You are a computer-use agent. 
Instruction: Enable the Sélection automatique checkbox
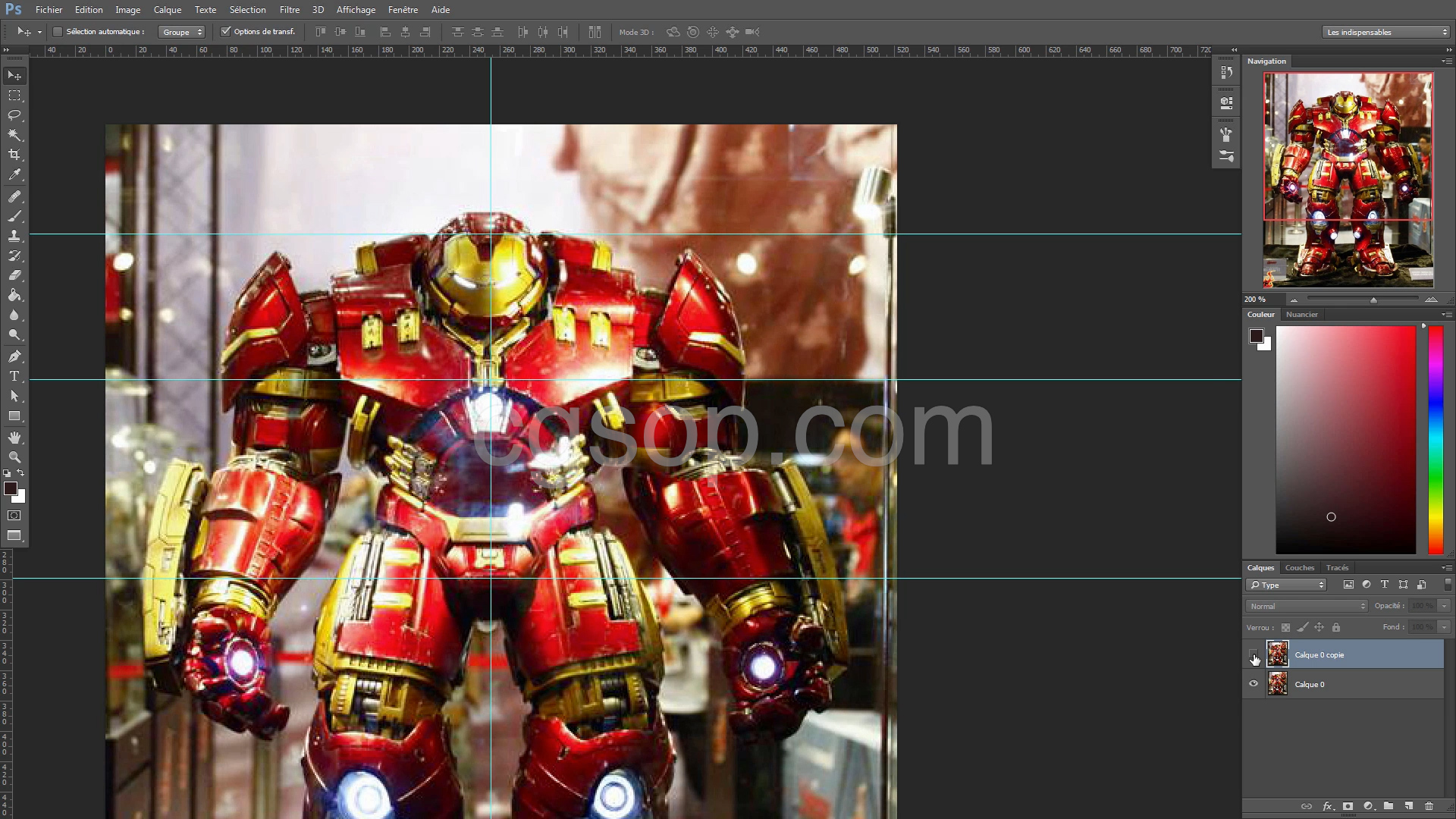pyautogui.click(x=58, y=32)
